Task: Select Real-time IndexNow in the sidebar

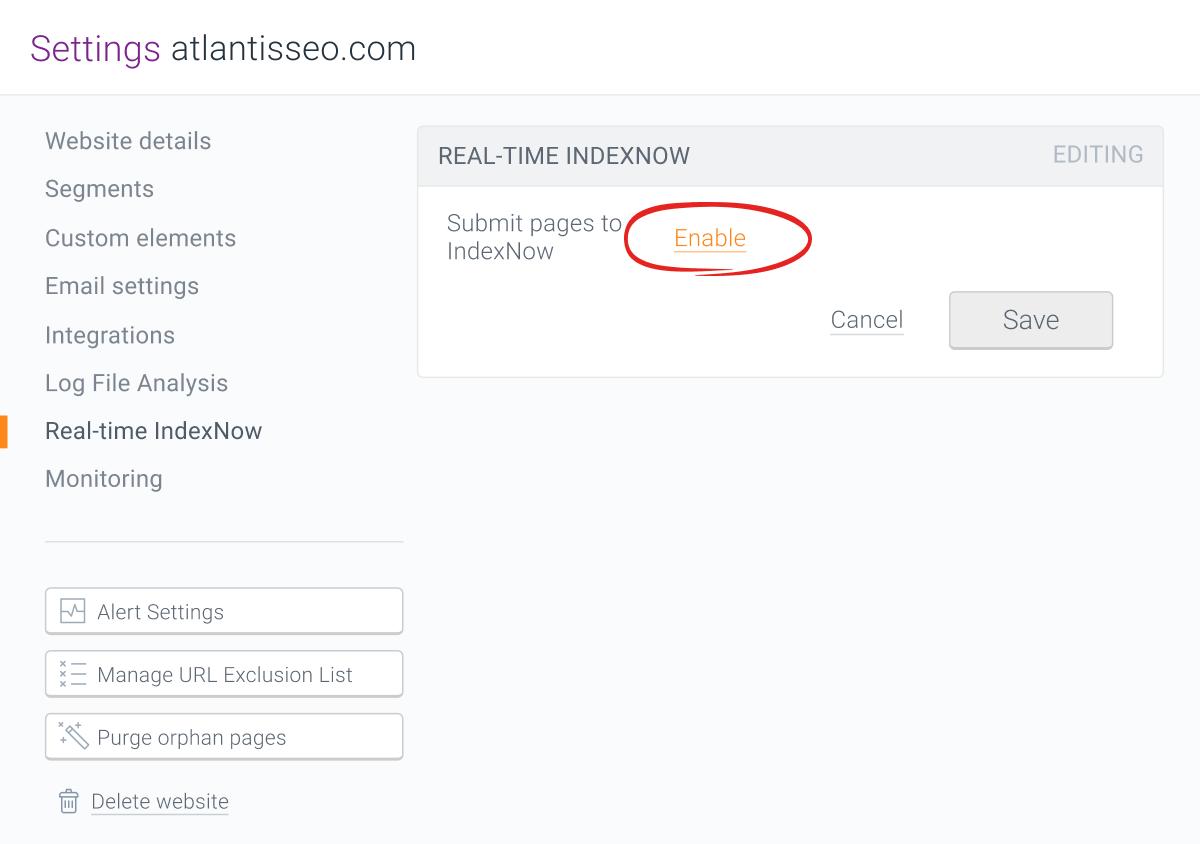Action: coord(154,431)
